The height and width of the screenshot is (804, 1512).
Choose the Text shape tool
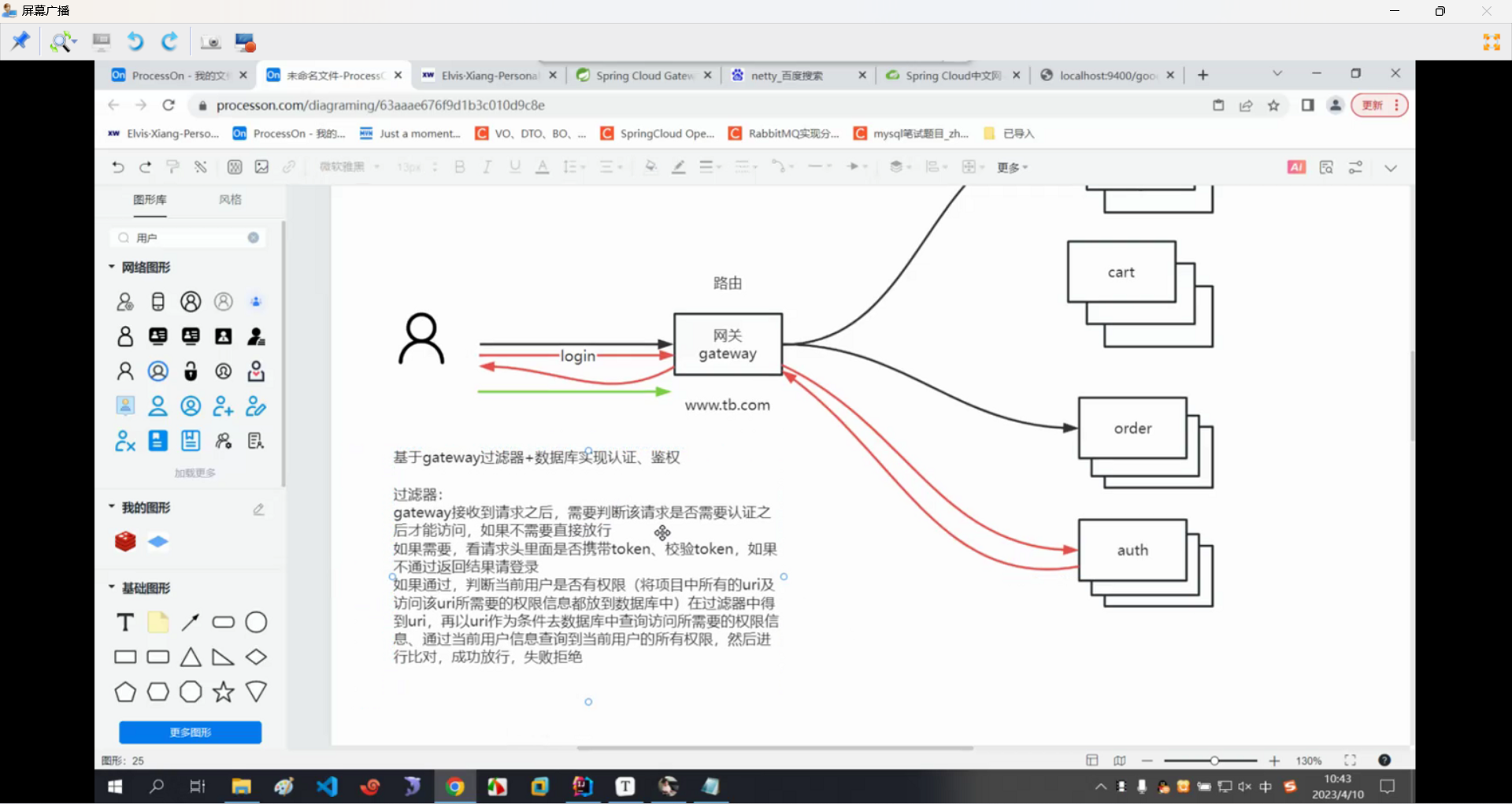click(x=125, y=622)
